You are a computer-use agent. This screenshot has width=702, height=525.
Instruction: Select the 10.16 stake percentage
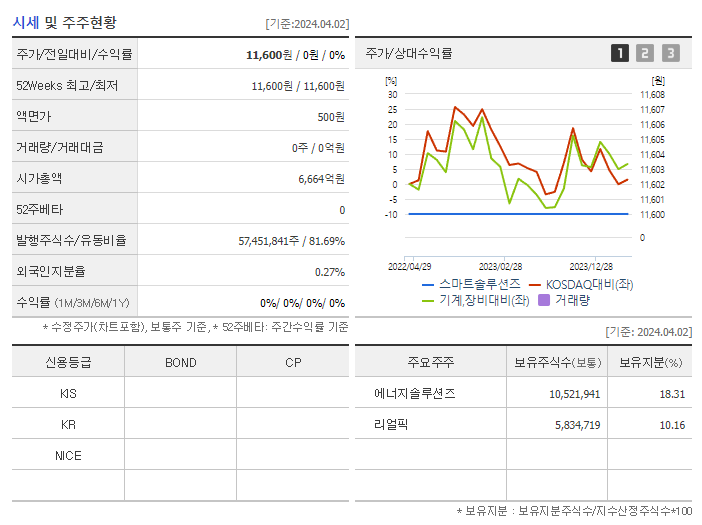coord(672,425)
